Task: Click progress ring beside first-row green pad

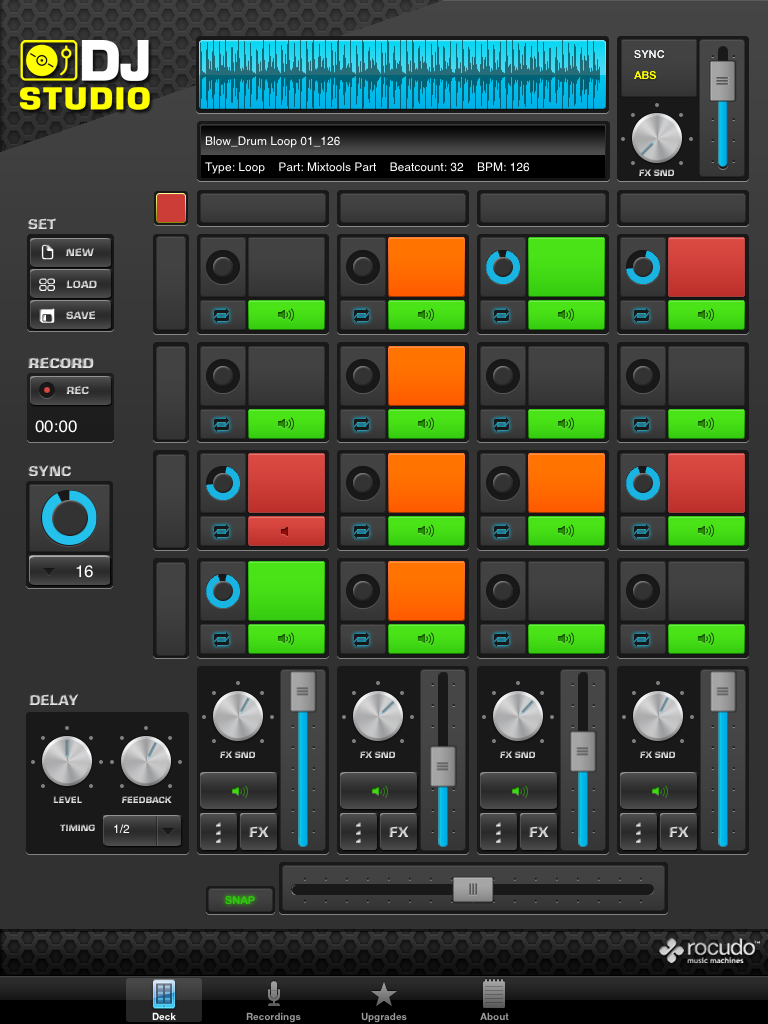Action: [503, 267]
